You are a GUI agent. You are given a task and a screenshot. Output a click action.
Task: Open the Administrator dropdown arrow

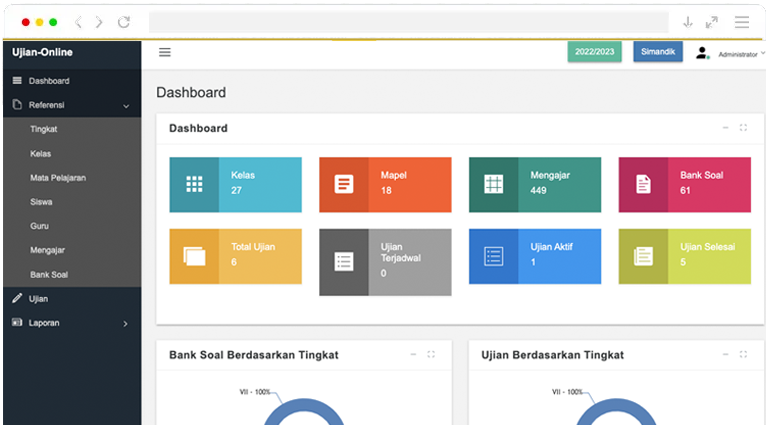tap(763, 53)
